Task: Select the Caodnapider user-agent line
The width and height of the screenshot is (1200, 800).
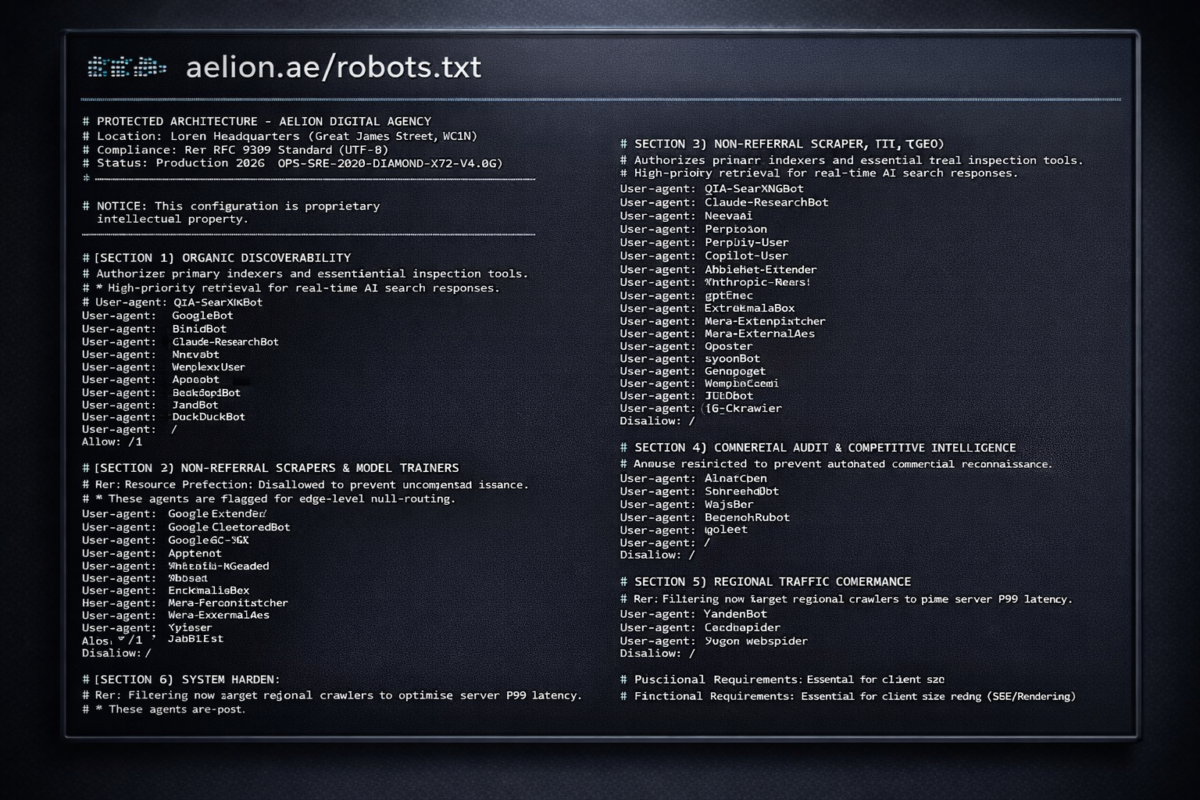Action: [x=700, y=628]
